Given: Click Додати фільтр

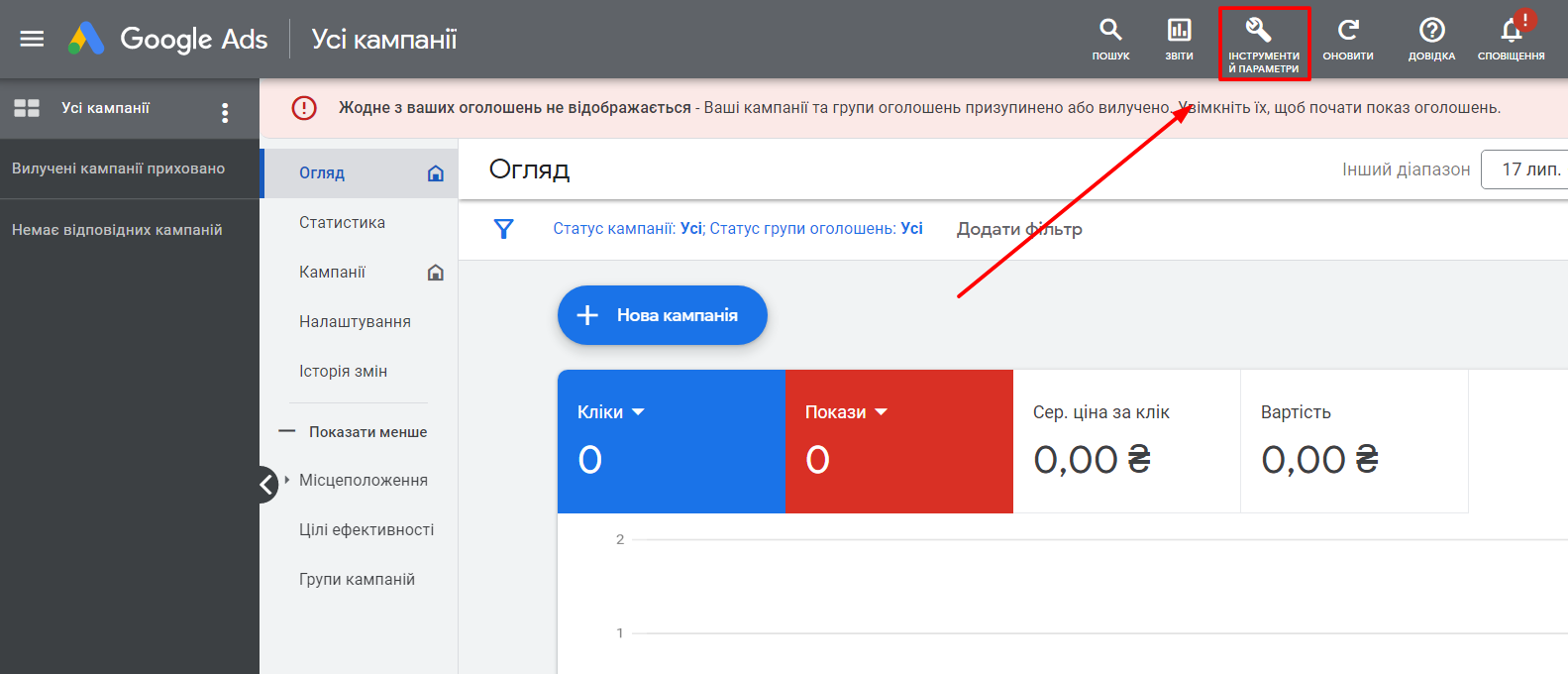Looking at the screenshot, I should pyautogui.click(x=1019, y=229).
